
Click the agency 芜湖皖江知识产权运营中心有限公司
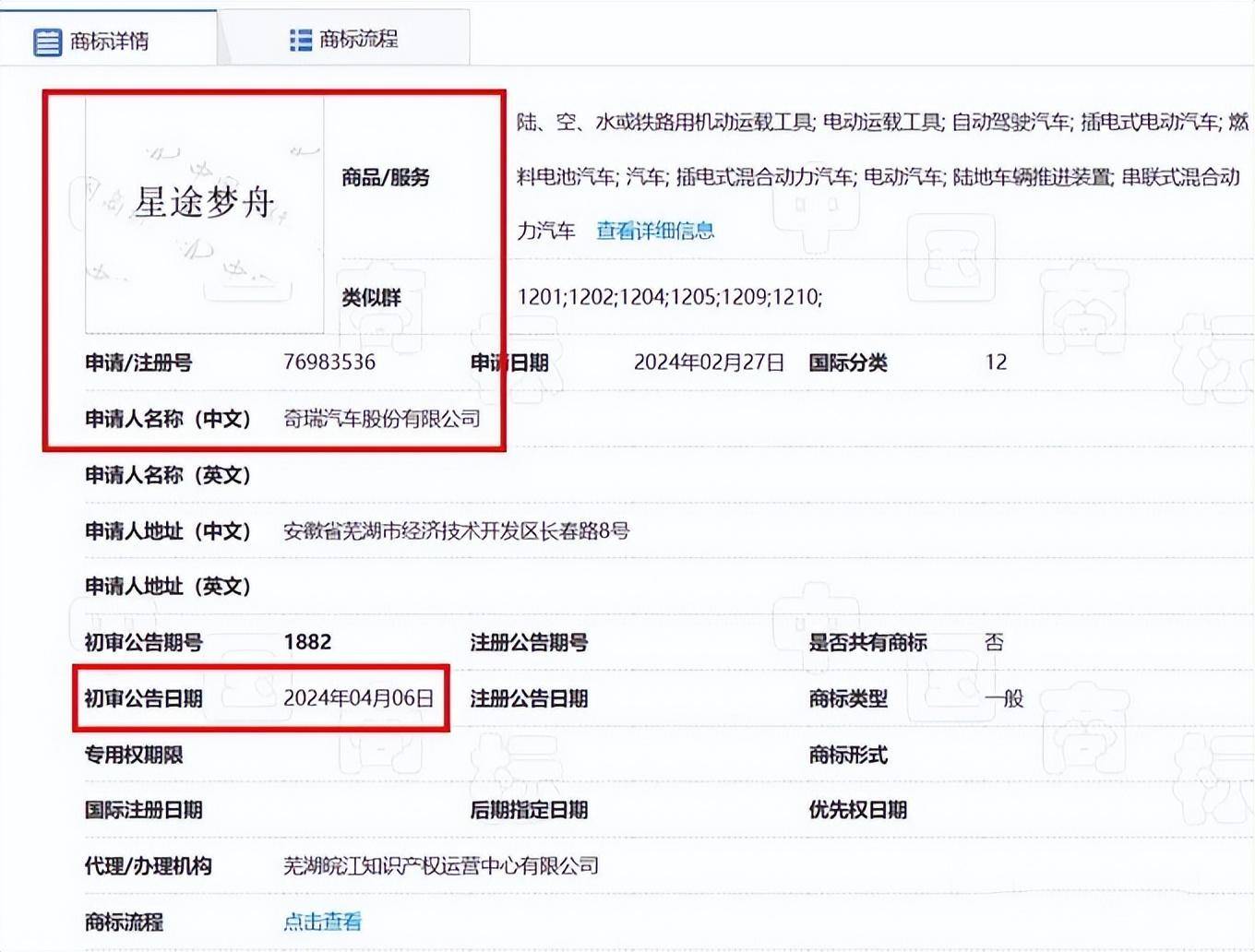click(x=441, y=866)
